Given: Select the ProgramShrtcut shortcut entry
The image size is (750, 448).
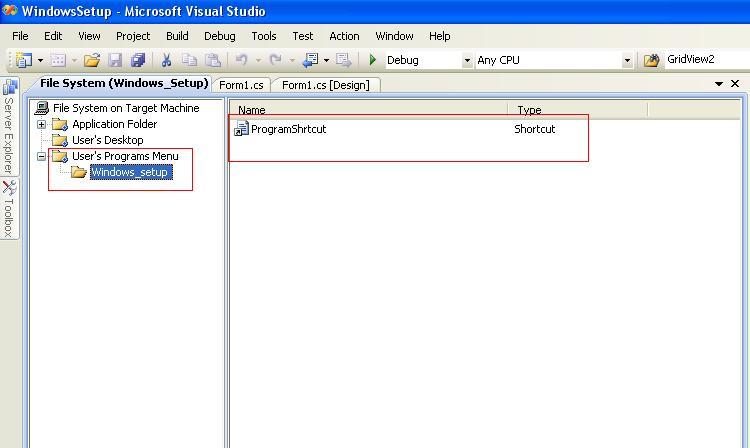Looking at the screenshot, I should (288, 129).
